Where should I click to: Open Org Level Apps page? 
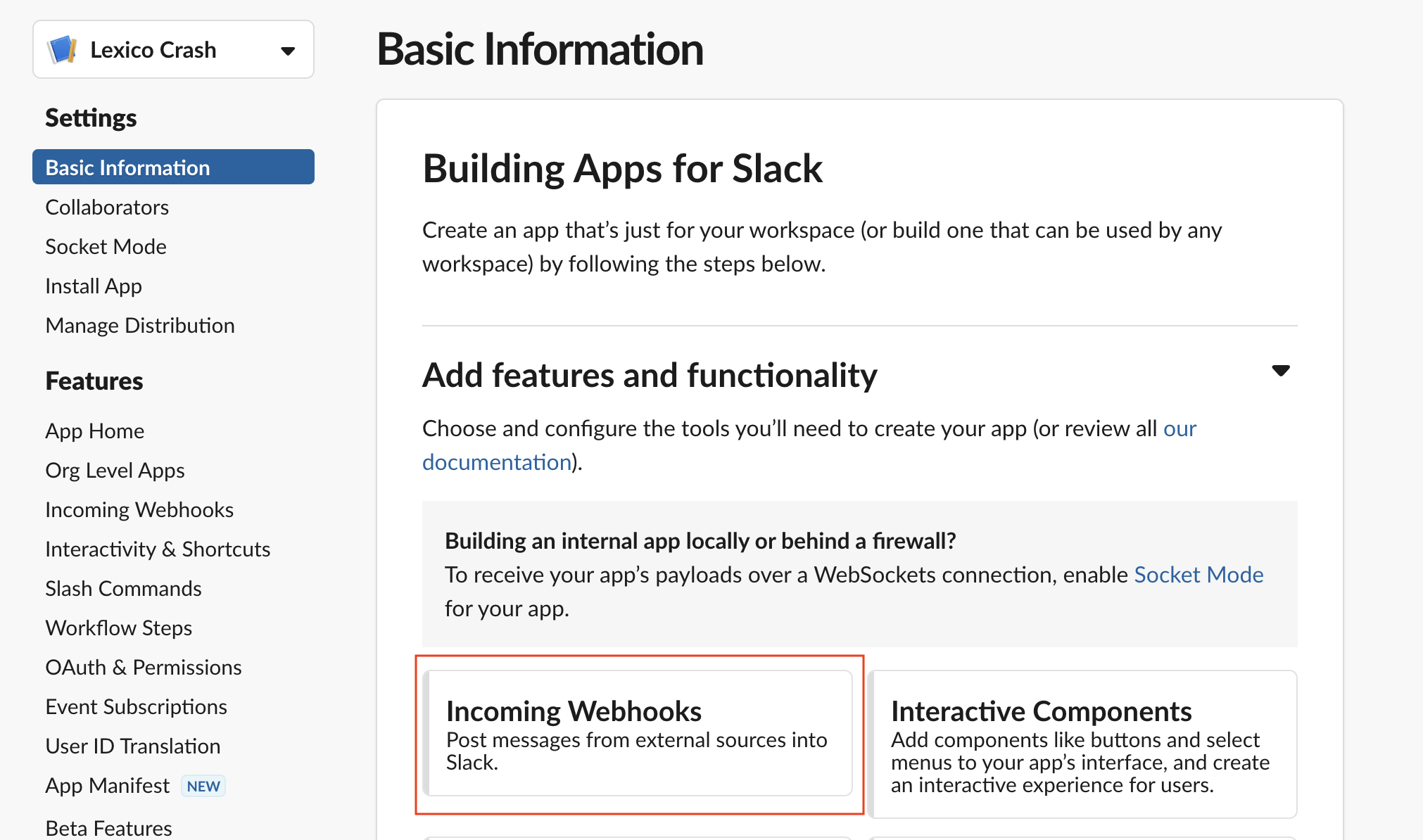[x=115, y=471]
